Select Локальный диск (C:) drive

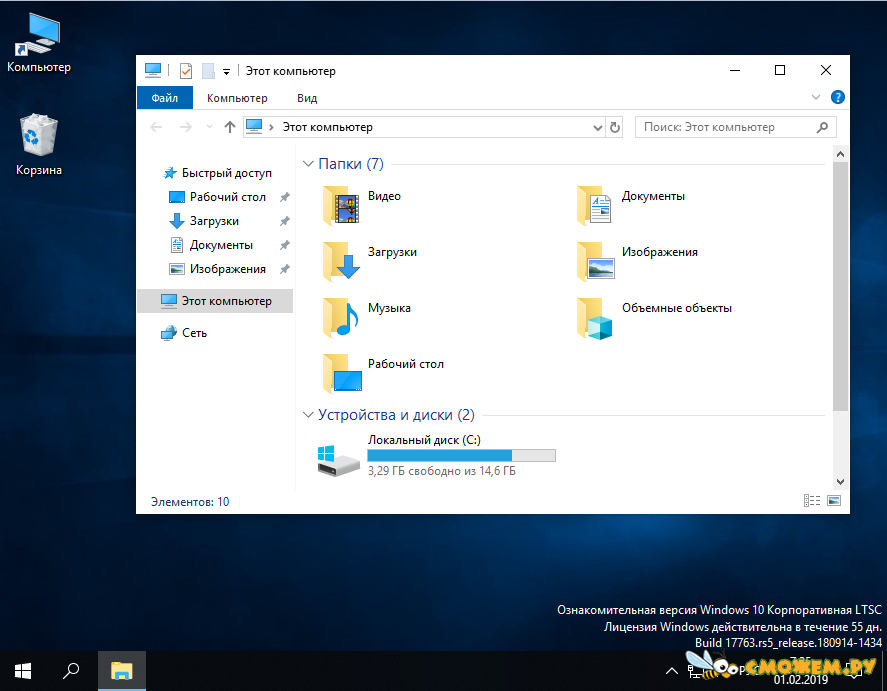(436, 455)
